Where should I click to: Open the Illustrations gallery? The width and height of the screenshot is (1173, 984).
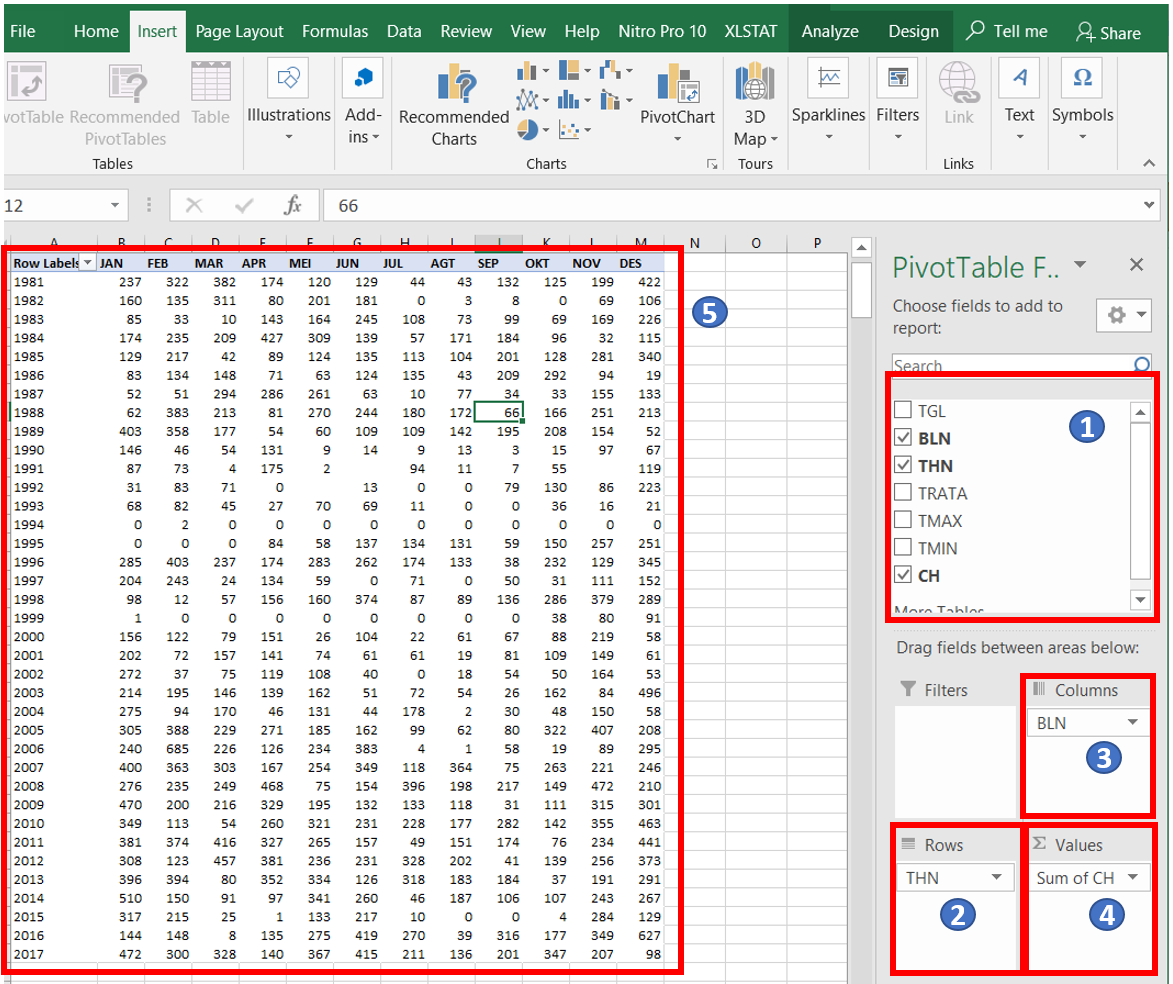288,101
